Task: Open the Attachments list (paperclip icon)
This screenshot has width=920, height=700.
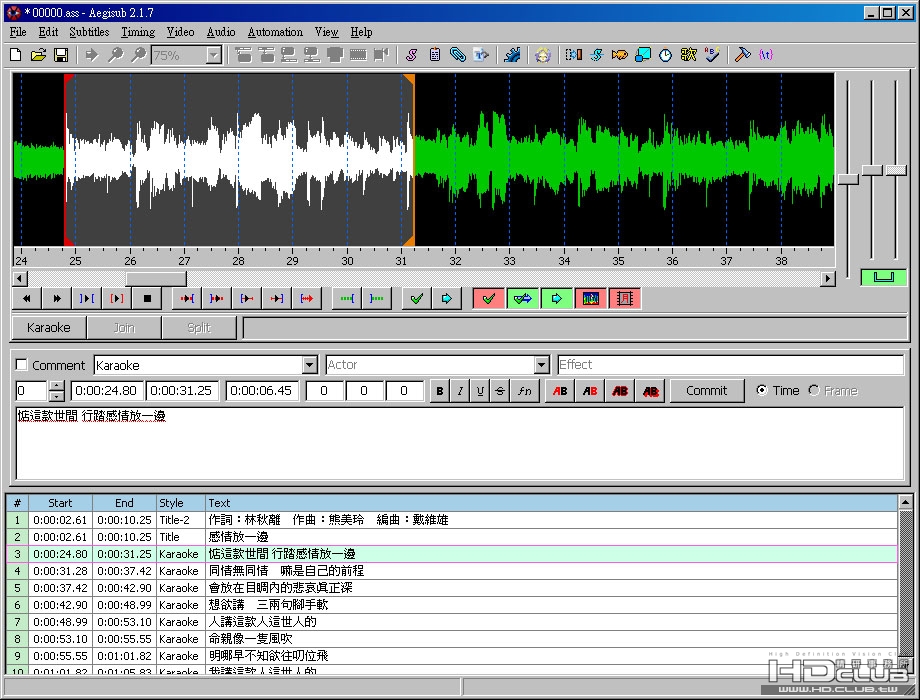Action: pos(458,55)
